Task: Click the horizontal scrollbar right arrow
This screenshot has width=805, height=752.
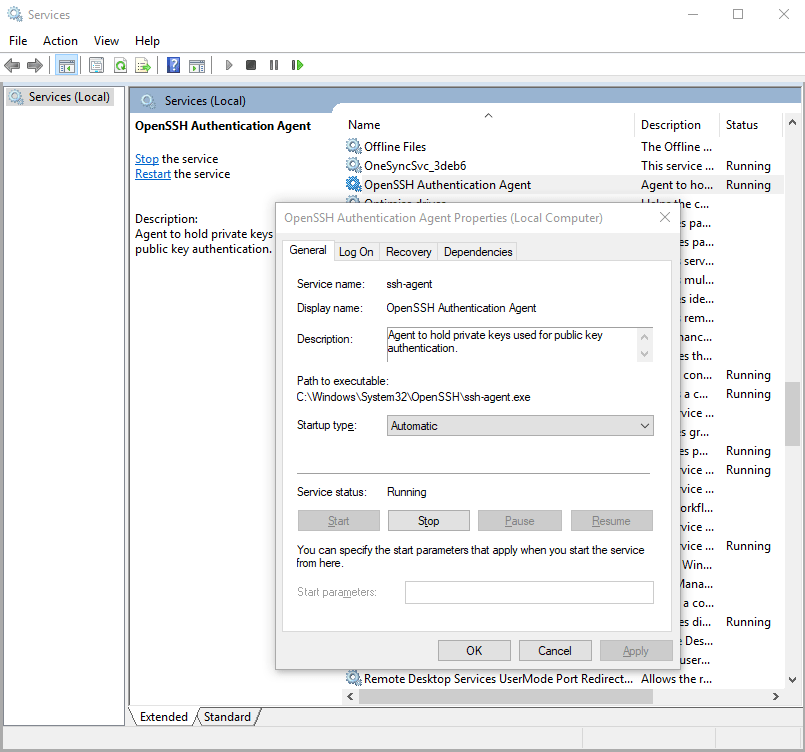Action: pos(776,696)
